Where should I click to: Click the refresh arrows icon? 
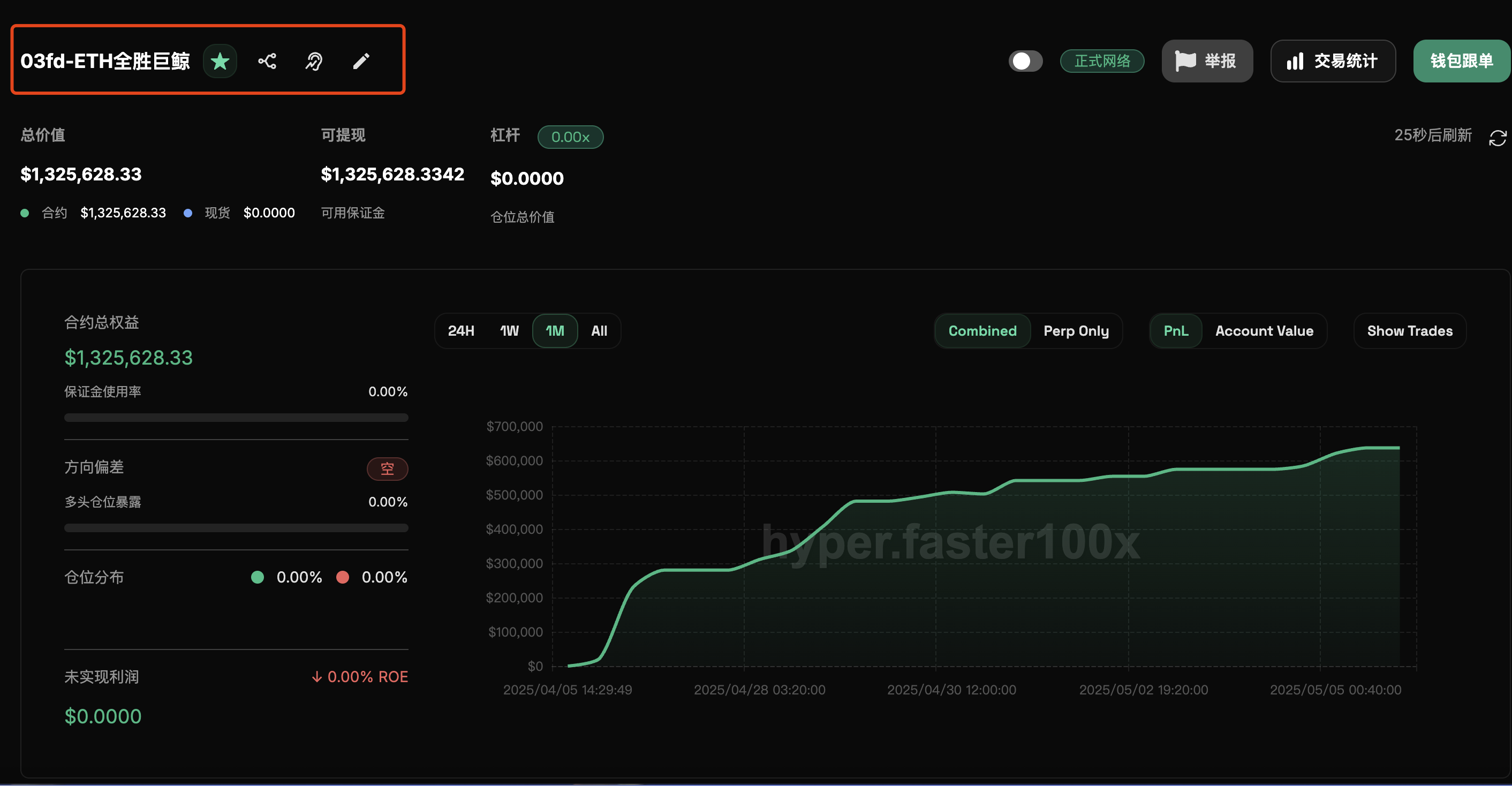[x=1498, y=138]
